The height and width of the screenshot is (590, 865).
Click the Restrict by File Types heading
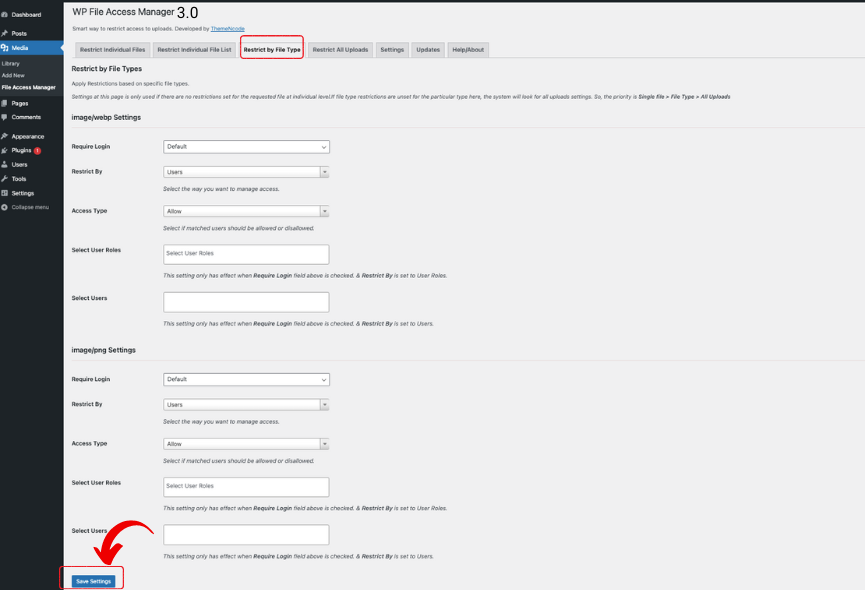106,69
